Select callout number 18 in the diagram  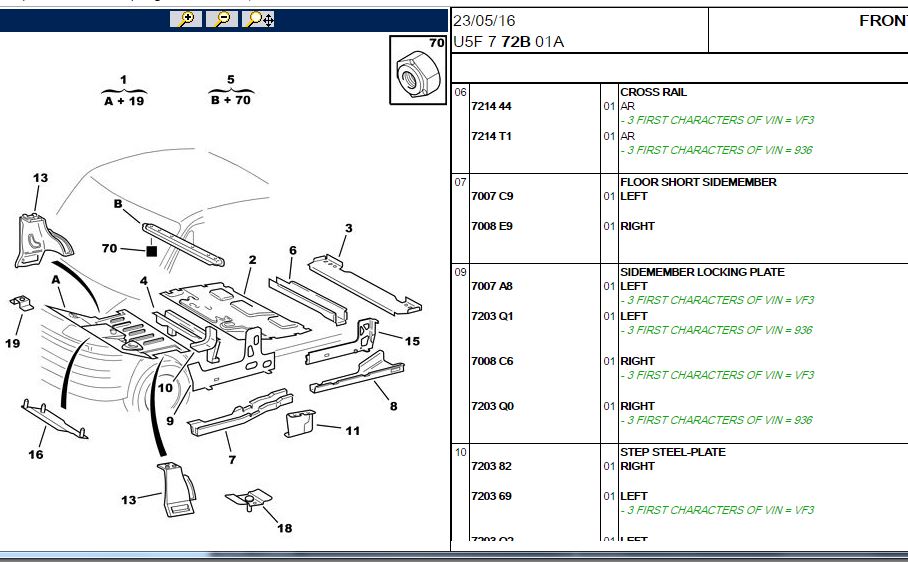284,528
